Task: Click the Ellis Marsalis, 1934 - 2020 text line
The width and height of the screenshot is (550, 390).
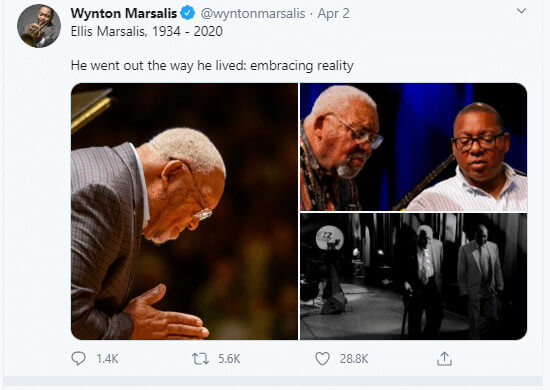Action: (147, 31)
